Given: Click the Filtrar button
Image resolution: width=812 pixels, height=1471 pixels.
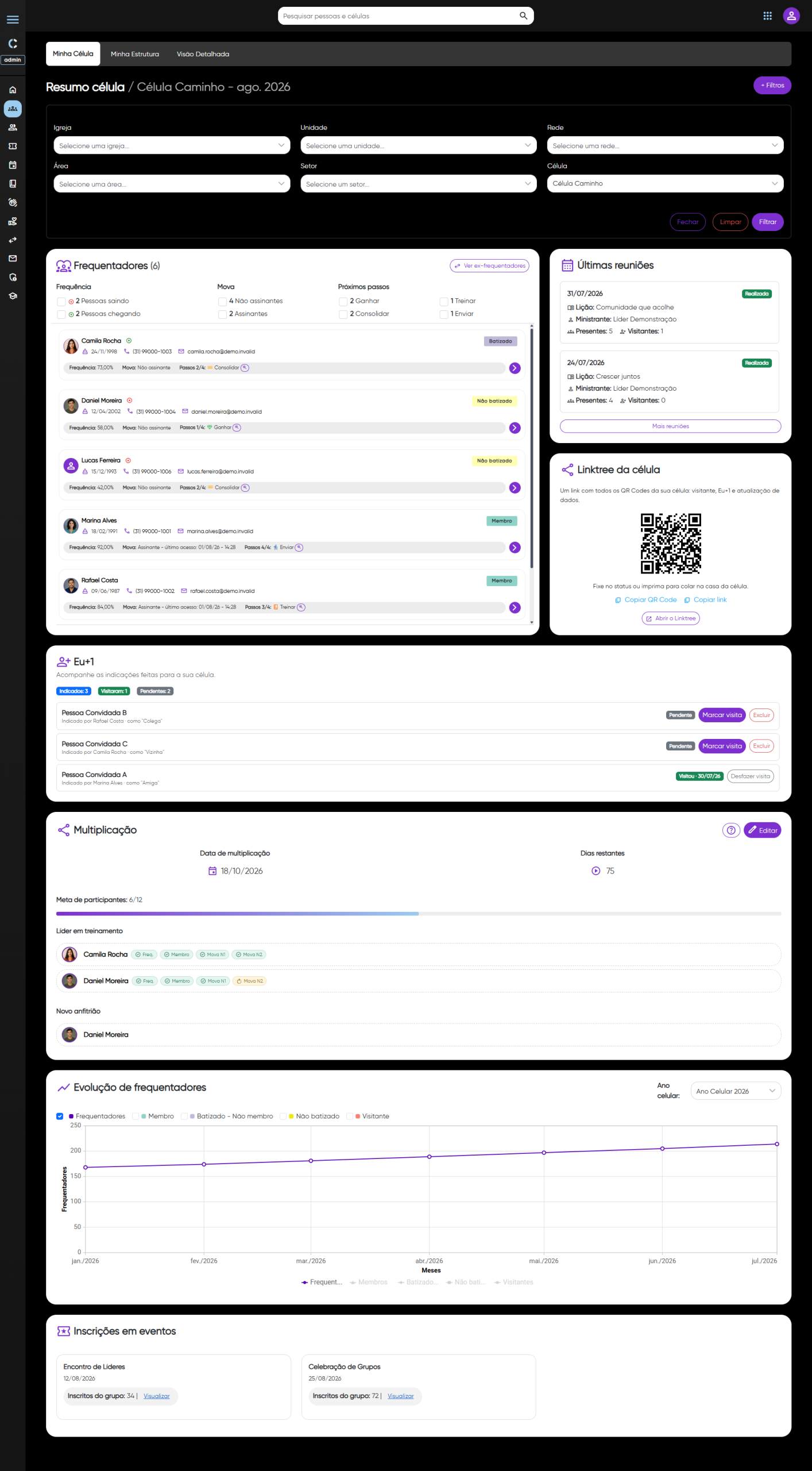Looking at the screenshot, I should click(x=768, y=222).
